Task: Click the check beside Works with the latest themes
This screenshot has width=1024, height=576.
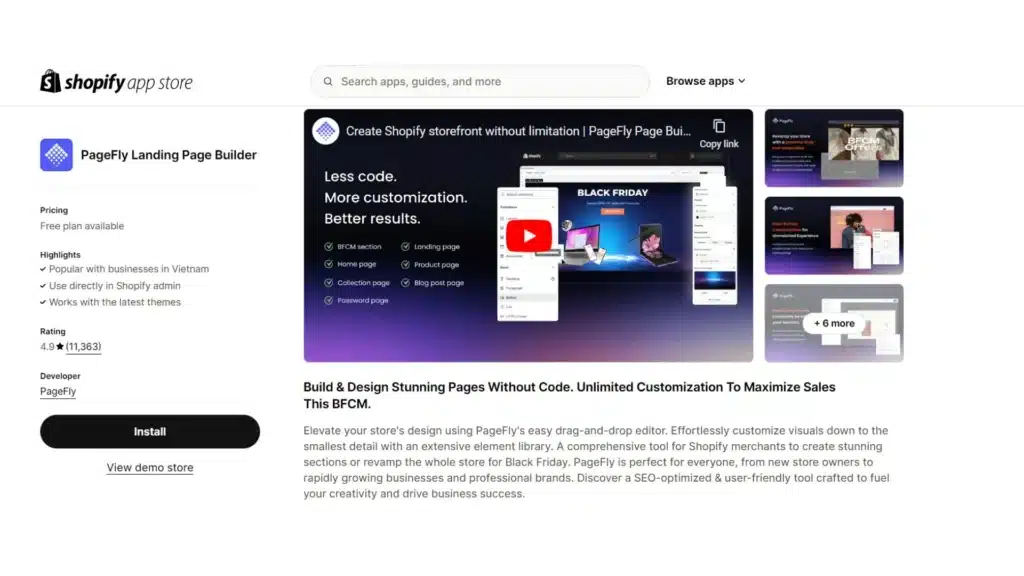Action: click(x=44, y=303)
